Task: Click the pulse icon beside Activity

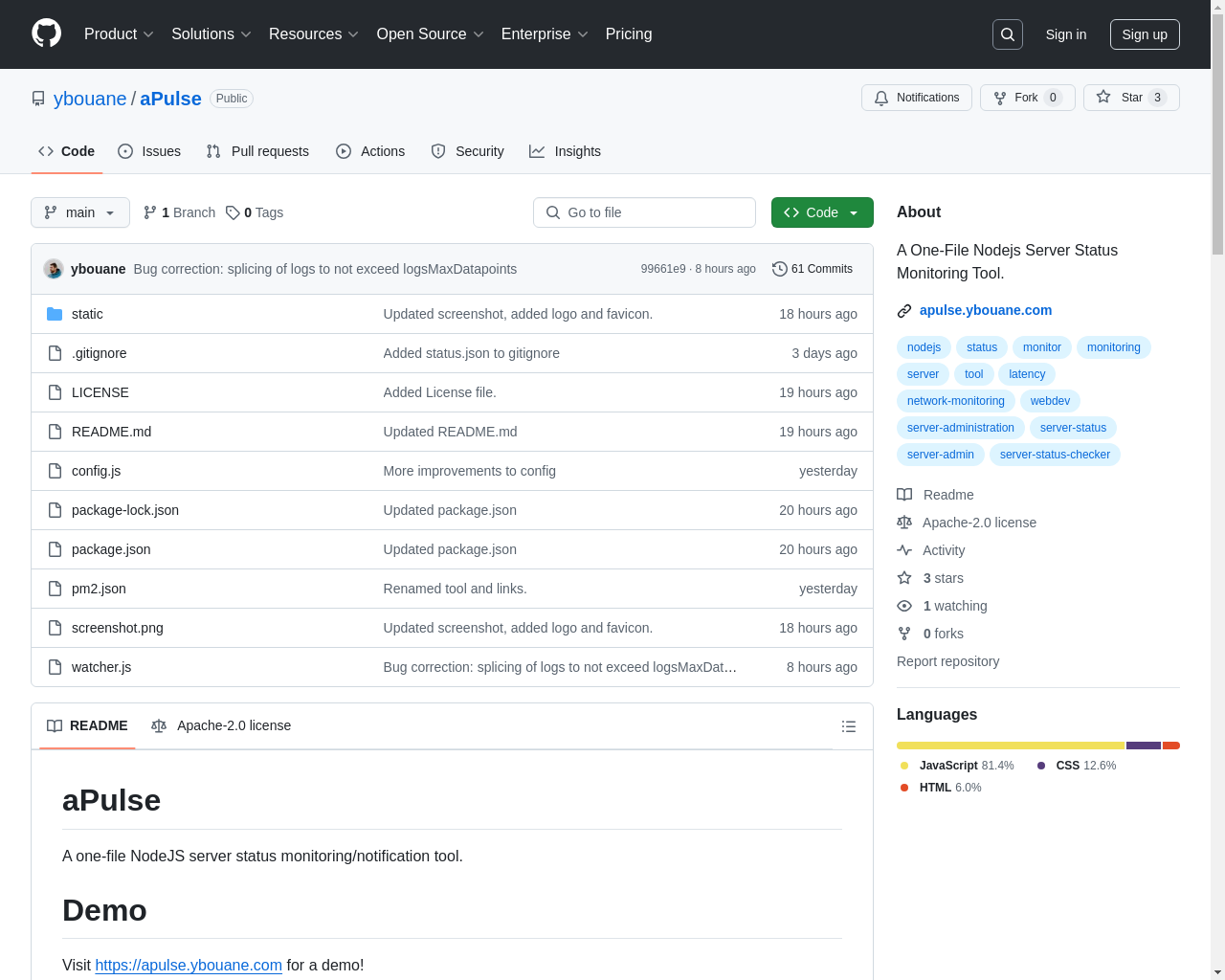Action: tap(904, 550)
